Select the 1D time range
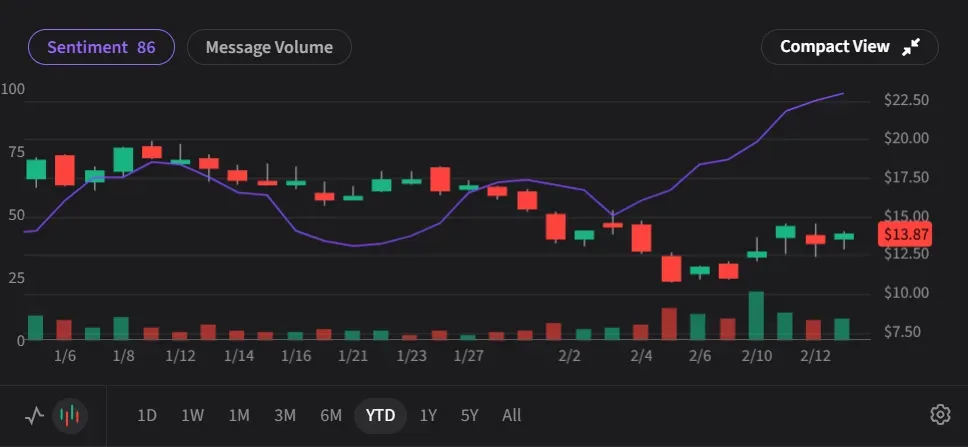Viewport: 968px width, 447px height. pyautogui.click(x=147, y=415)
